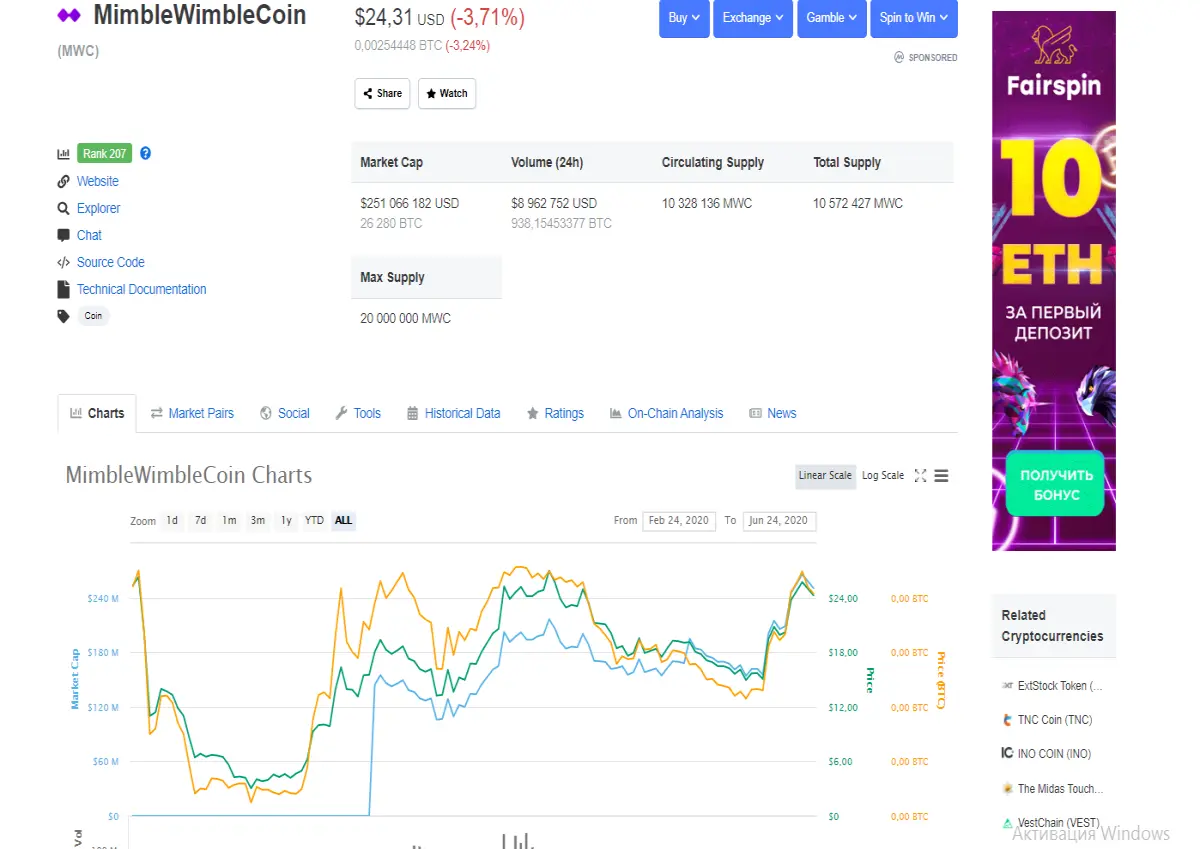This screenshot has width=1200, height=849.
Task: Click the TNC Coin logo icon
Action: click(x=1007, y=720)
